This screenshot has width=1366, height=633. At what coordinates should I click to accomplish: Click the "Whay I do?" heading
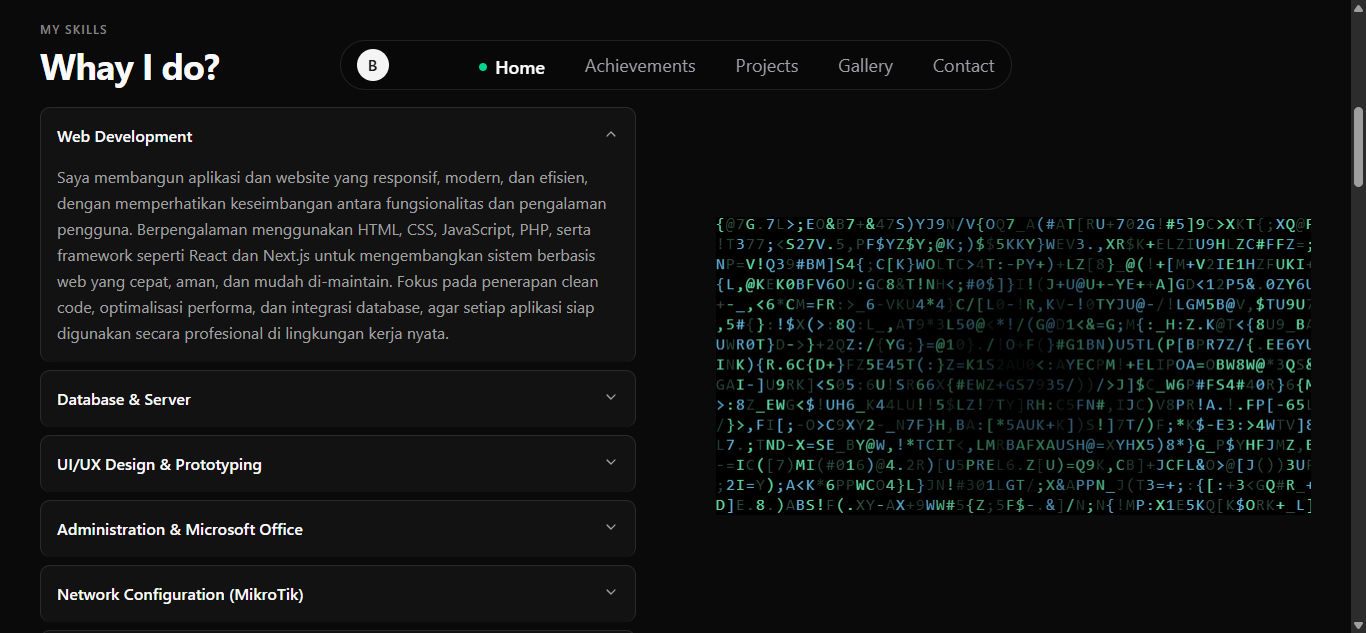[130, 68]
